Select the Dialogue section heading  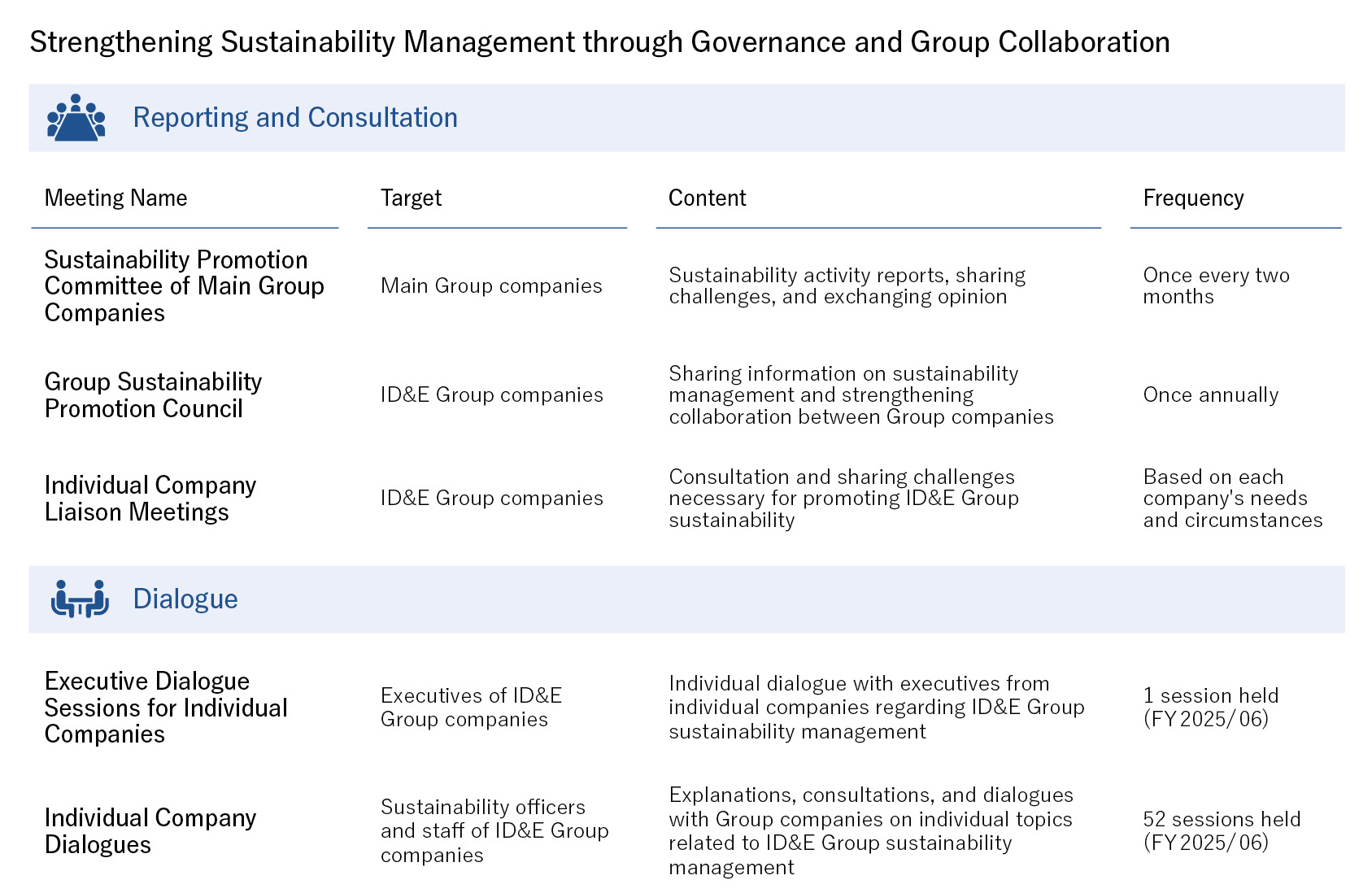click(x=185, y=599)
